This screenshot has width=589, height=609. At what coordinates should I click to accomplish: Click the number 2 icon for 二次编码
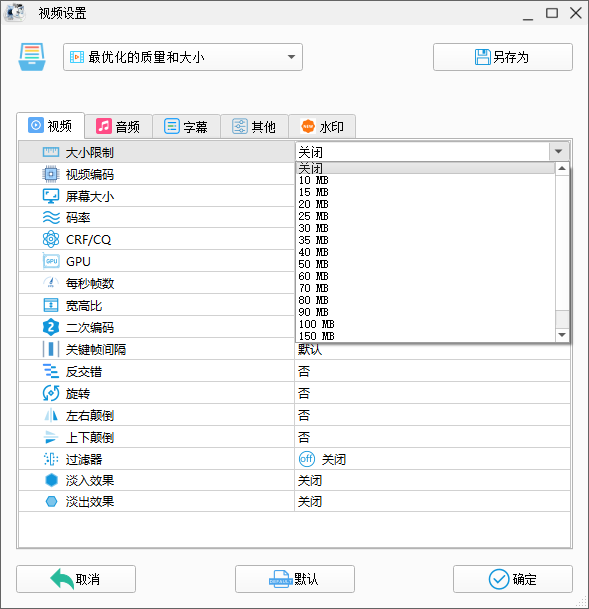pyautogui.click(x=51, y=327)
